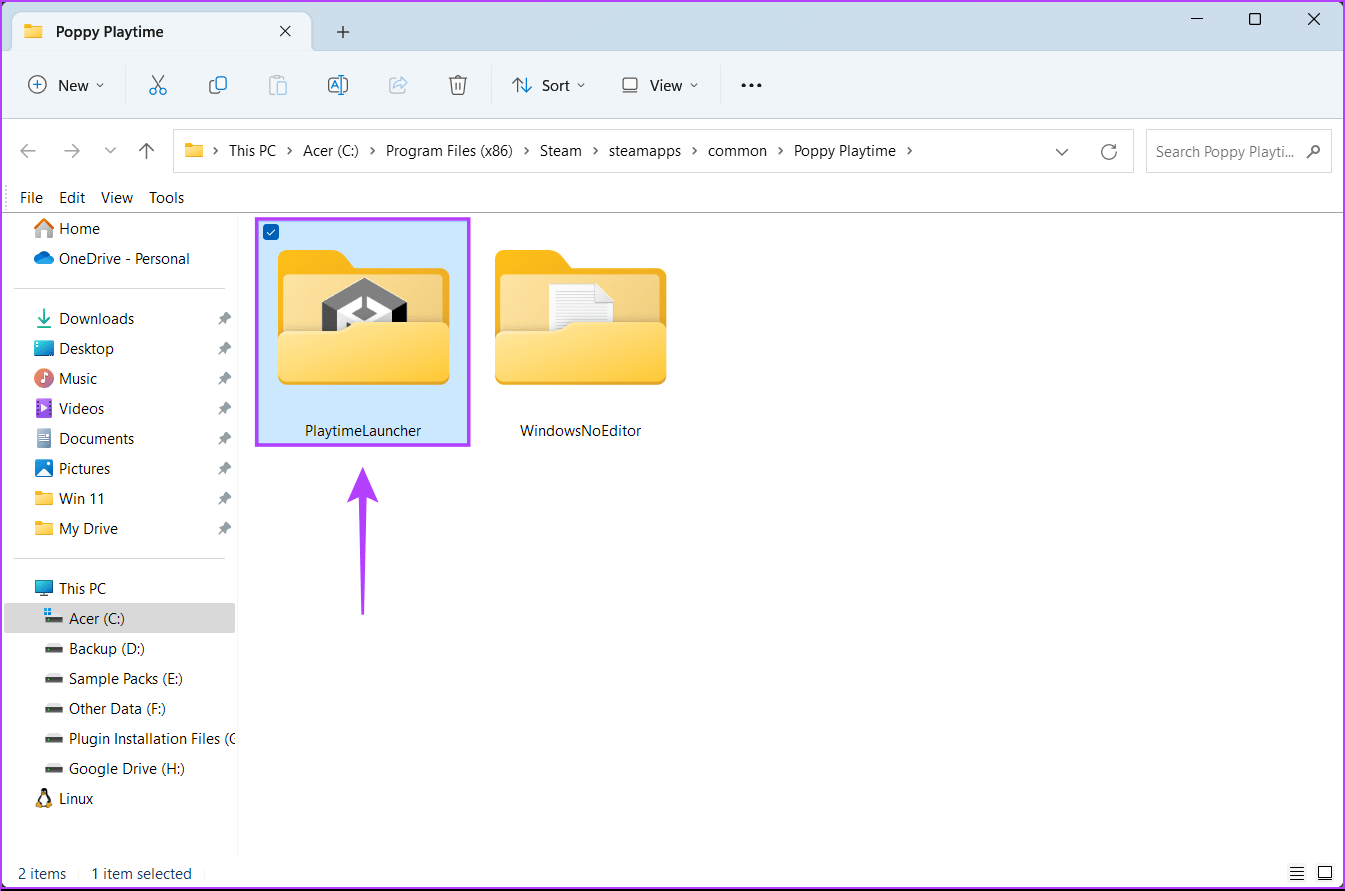Select the Poppy Playtime tab
Viewport: 1345px width, 891px height.
(x=160, y=31)
